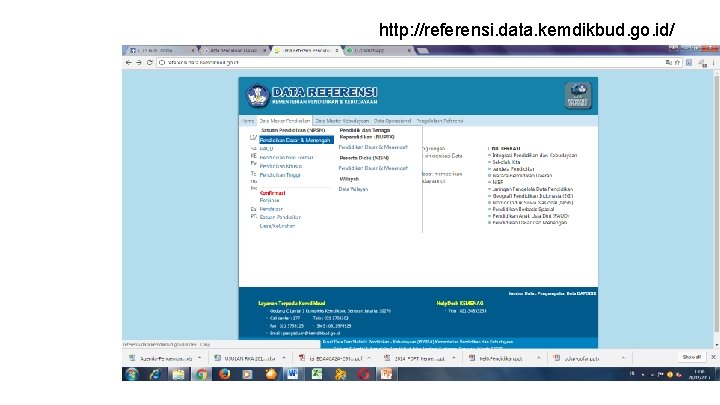Select Pendidikan Non Formal in the dropdown
Viewport: 720px width, 405px height.
coord(286,158)
